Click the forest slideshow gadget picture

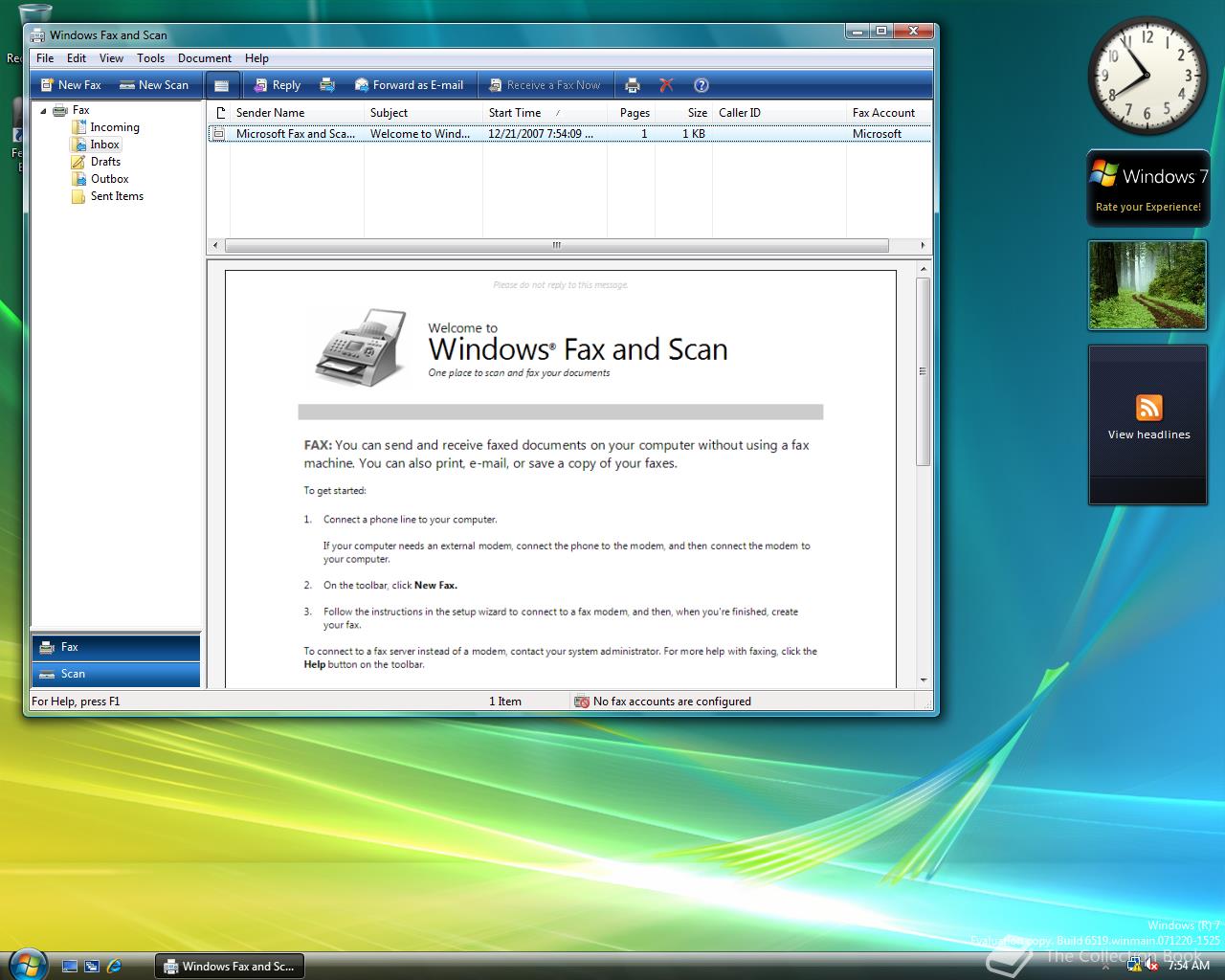click(1147, 285)
